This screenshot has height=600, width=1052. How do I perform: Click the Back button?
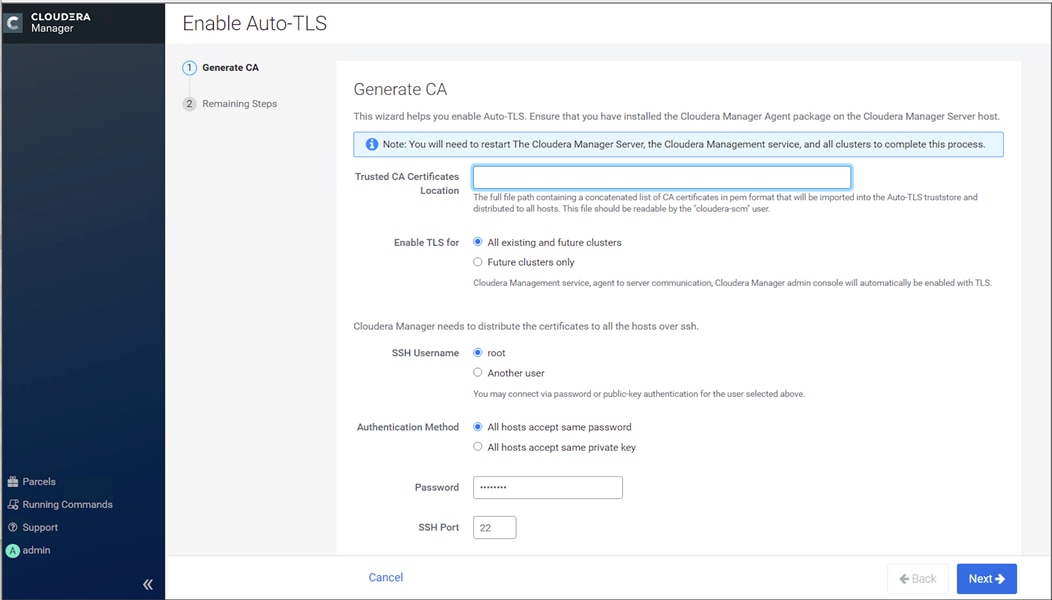(918, 579)
